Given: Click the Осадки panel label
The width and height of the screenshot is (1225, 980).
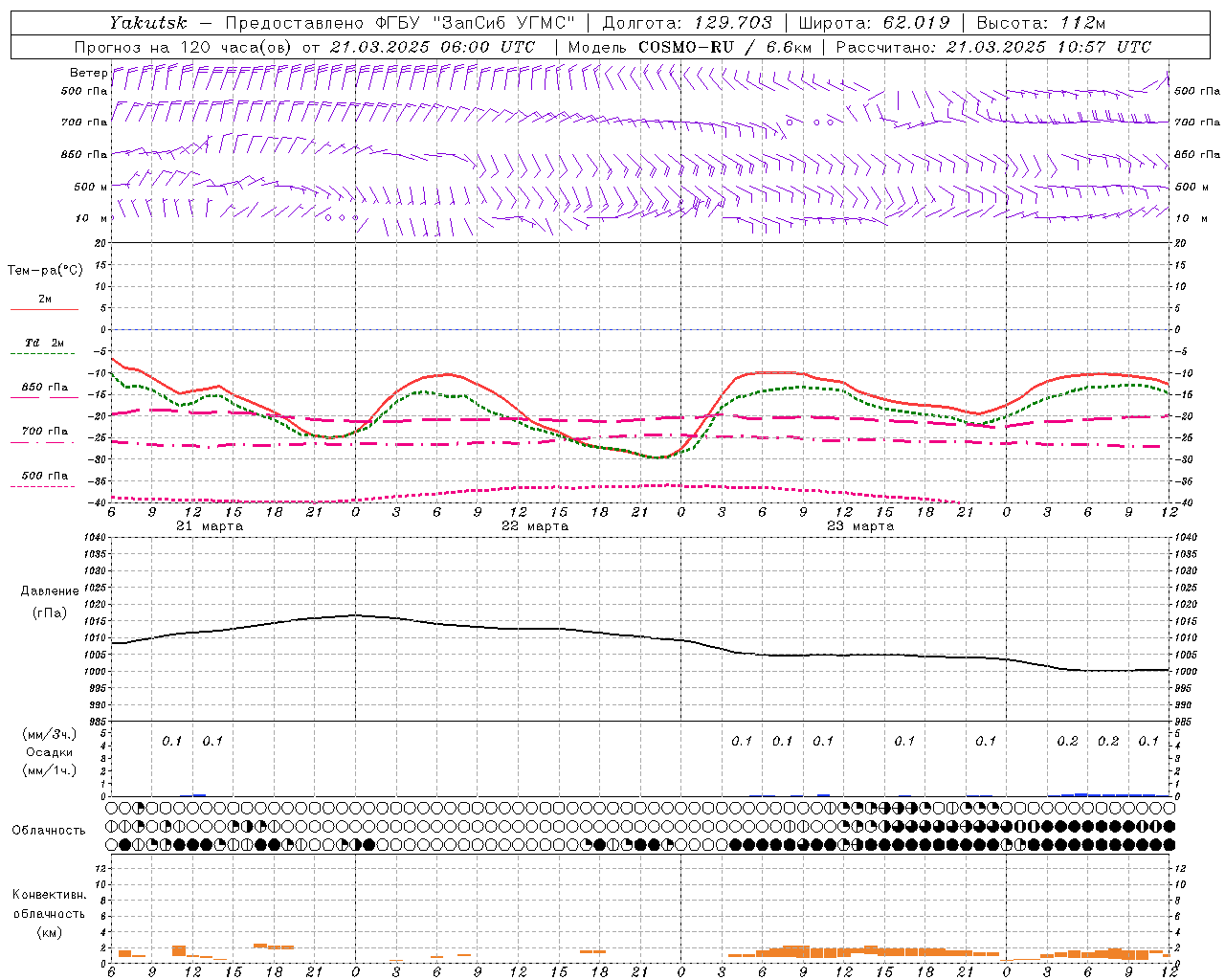Looking at the screenshot, I should point(49,752).
